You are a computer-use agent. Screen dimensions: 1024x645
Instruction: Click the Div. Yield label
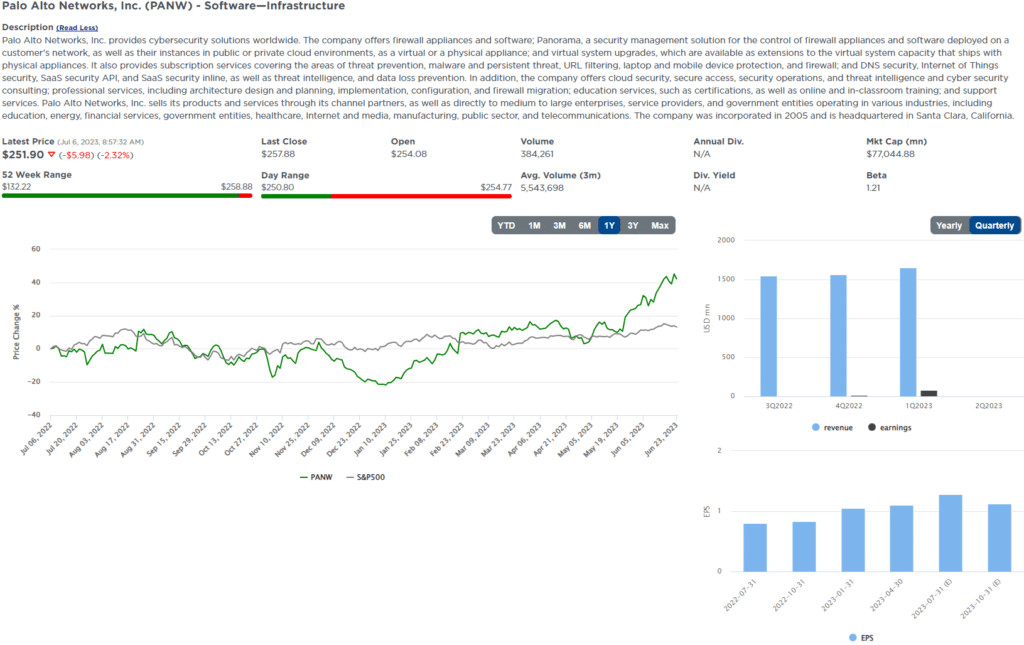[x=714, y=175]
